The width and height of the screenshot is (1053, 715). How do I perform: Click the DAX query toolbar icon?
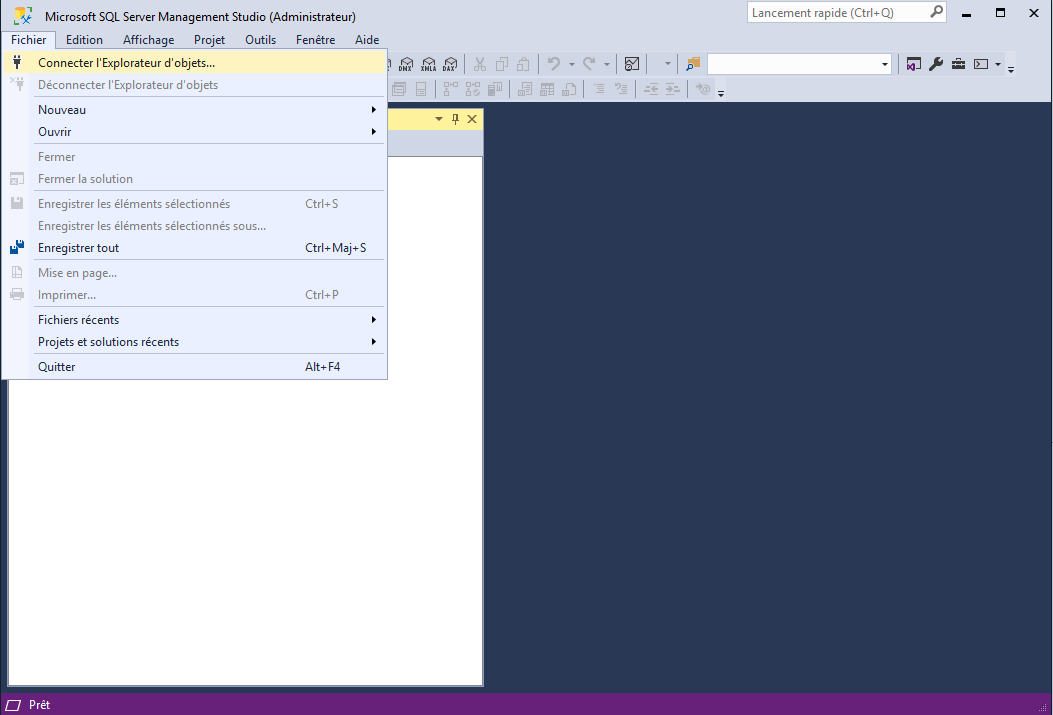tap(450, 64)
